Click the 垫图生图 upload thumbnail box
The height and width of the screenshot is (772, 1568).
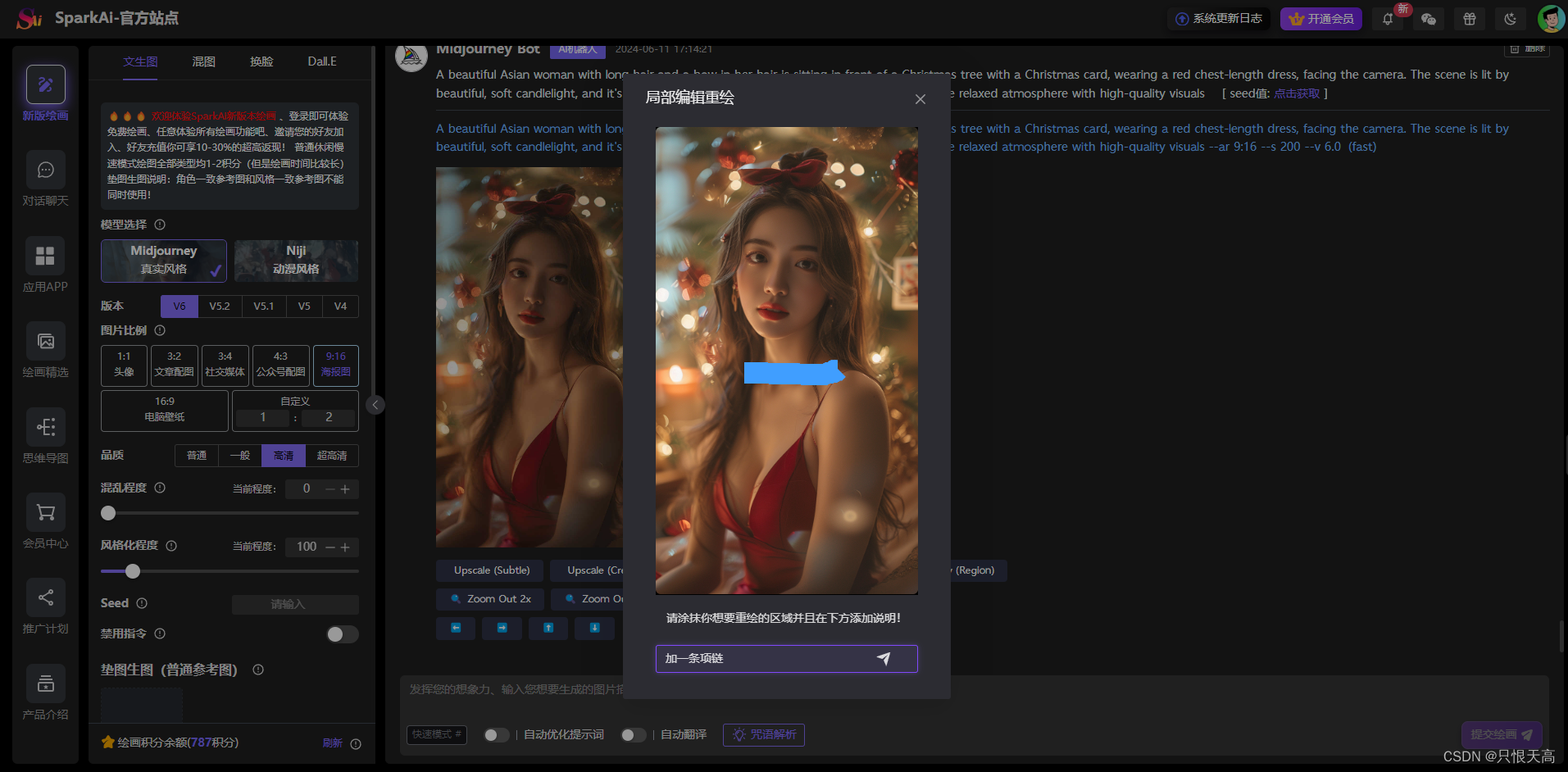tap(142, 704)
